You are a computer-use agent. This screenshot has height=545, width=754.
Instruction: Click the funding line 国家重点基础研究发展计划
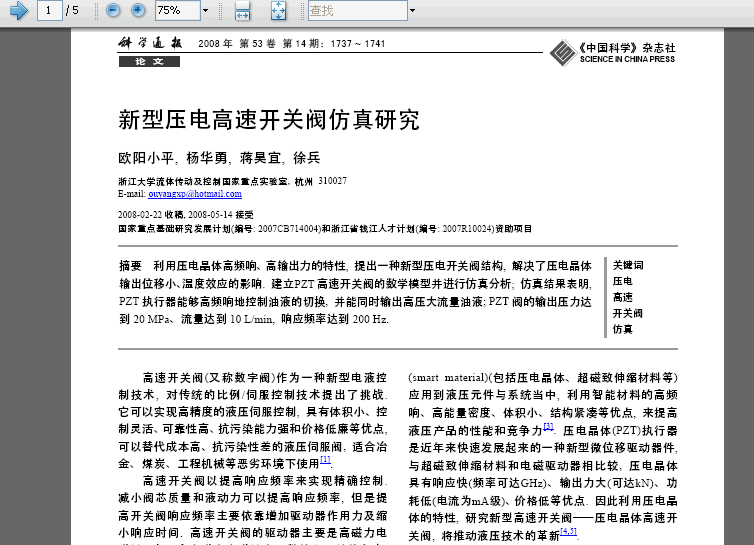(325, 229)
